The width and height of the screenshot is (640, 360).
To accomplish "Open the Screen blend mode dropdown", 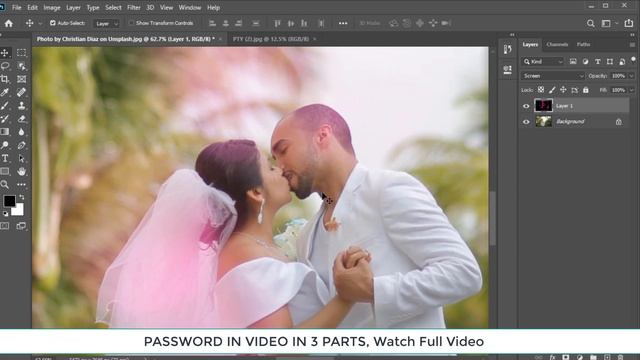I will pyautogui.click(x=553, y=76).
